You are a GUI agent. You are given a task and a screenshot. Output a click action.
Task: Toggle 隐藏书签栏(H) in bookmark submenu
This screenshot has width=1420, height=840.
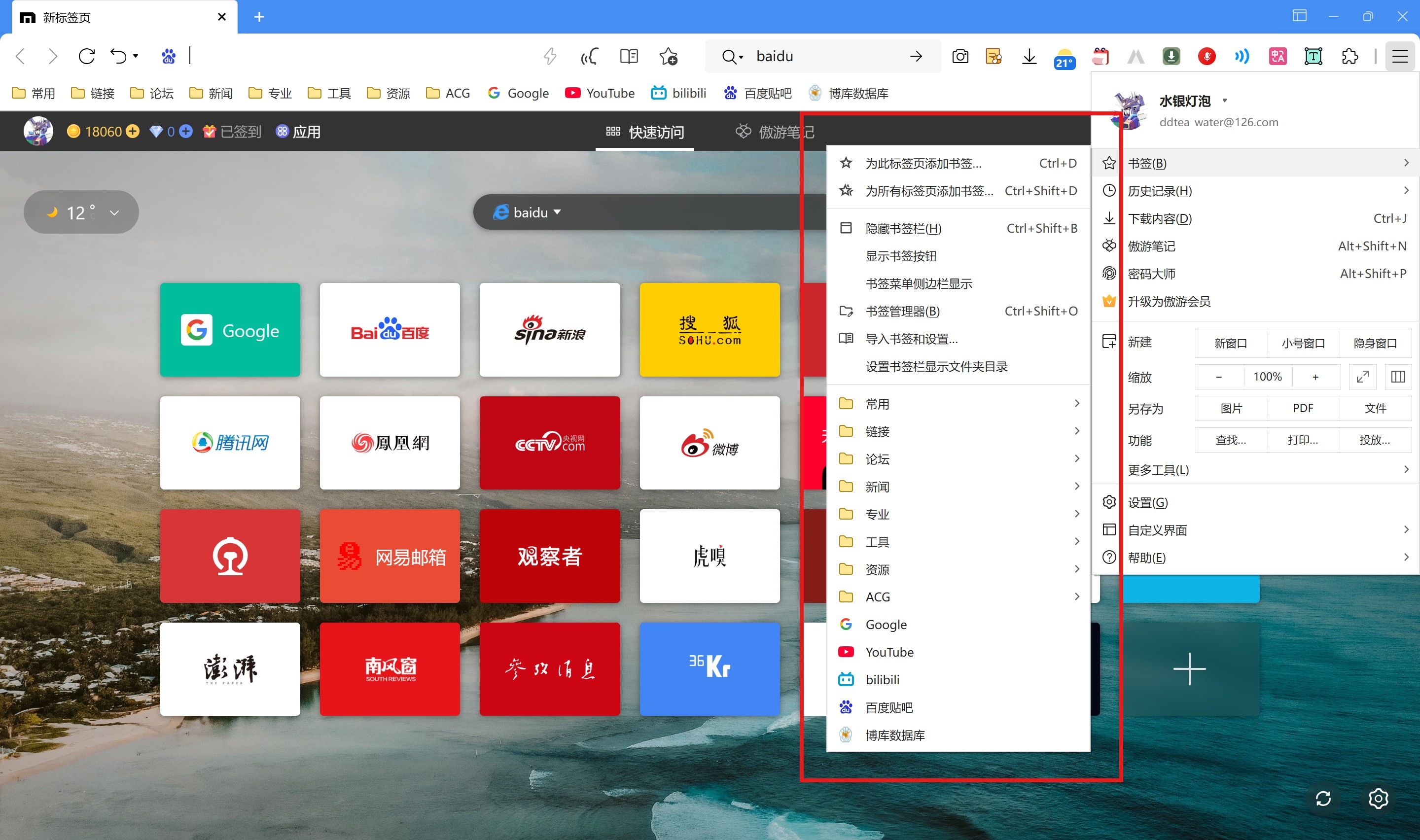tap(903, 228)
